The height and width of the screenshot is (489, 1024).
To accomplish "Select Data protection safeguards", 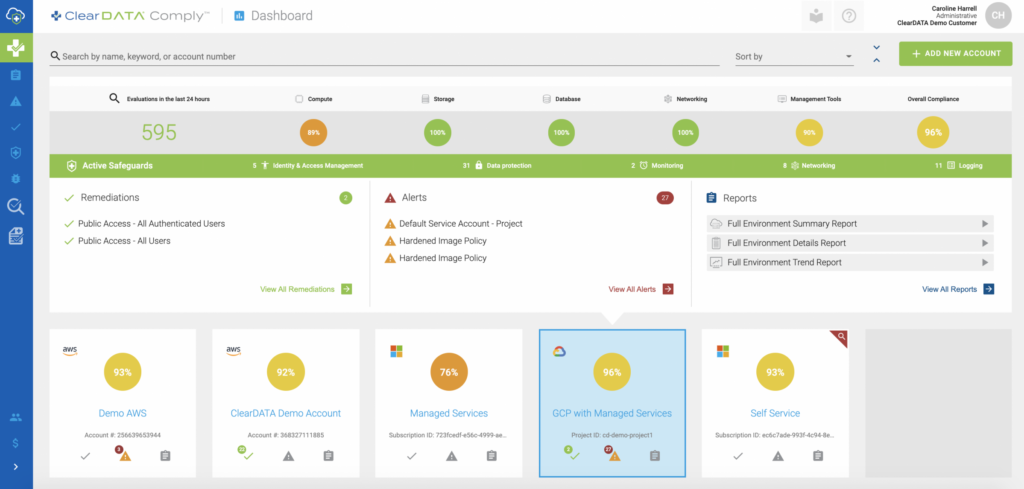I will point(497,166).
